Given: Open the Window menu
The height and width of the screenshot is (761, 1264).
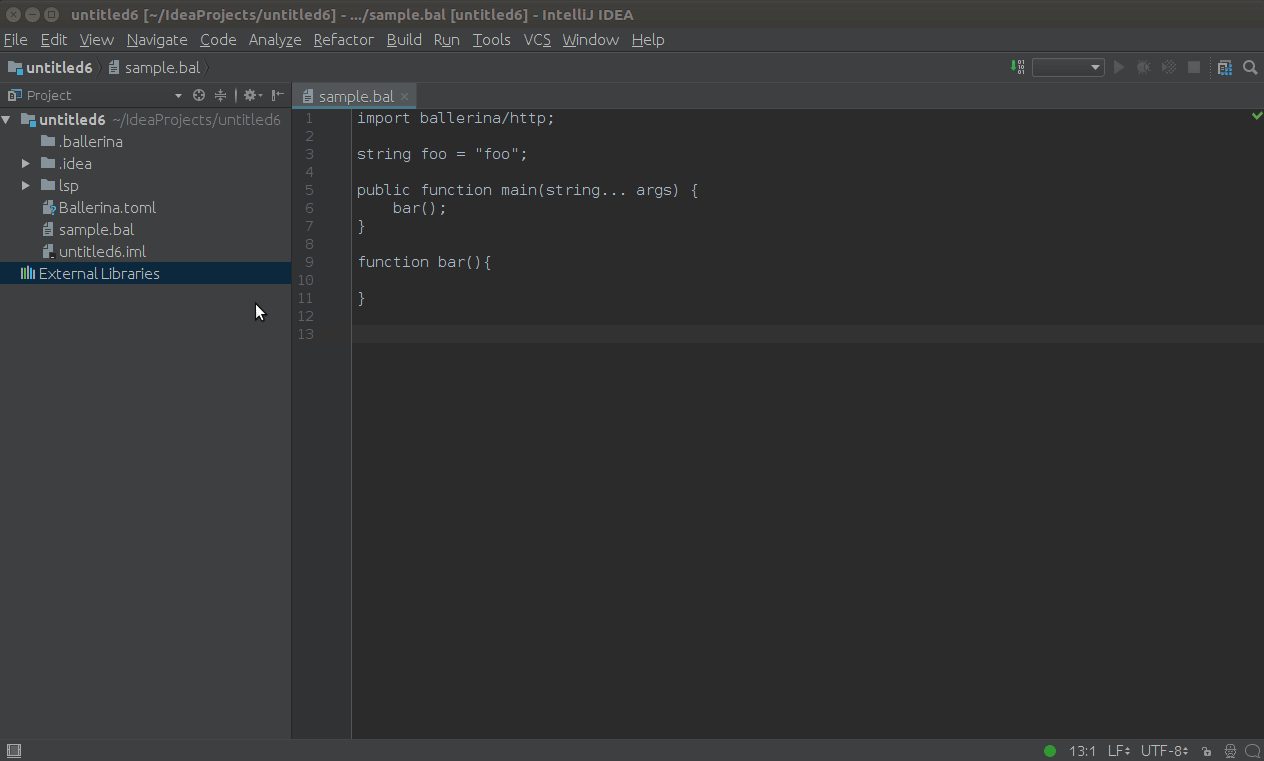Looking at the screenshot, I should 590,39.
